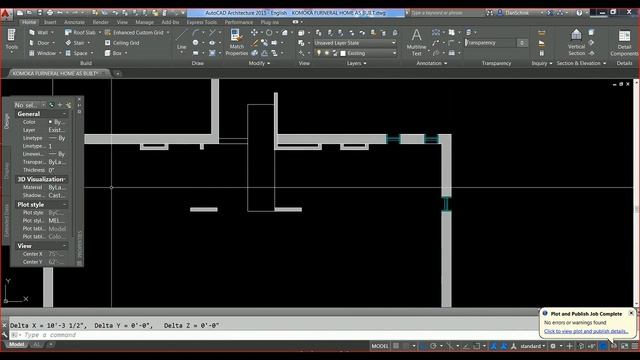Switch to the Insert ribbon tab
Viewport: 640px width, 360px height.
point(50,22)
